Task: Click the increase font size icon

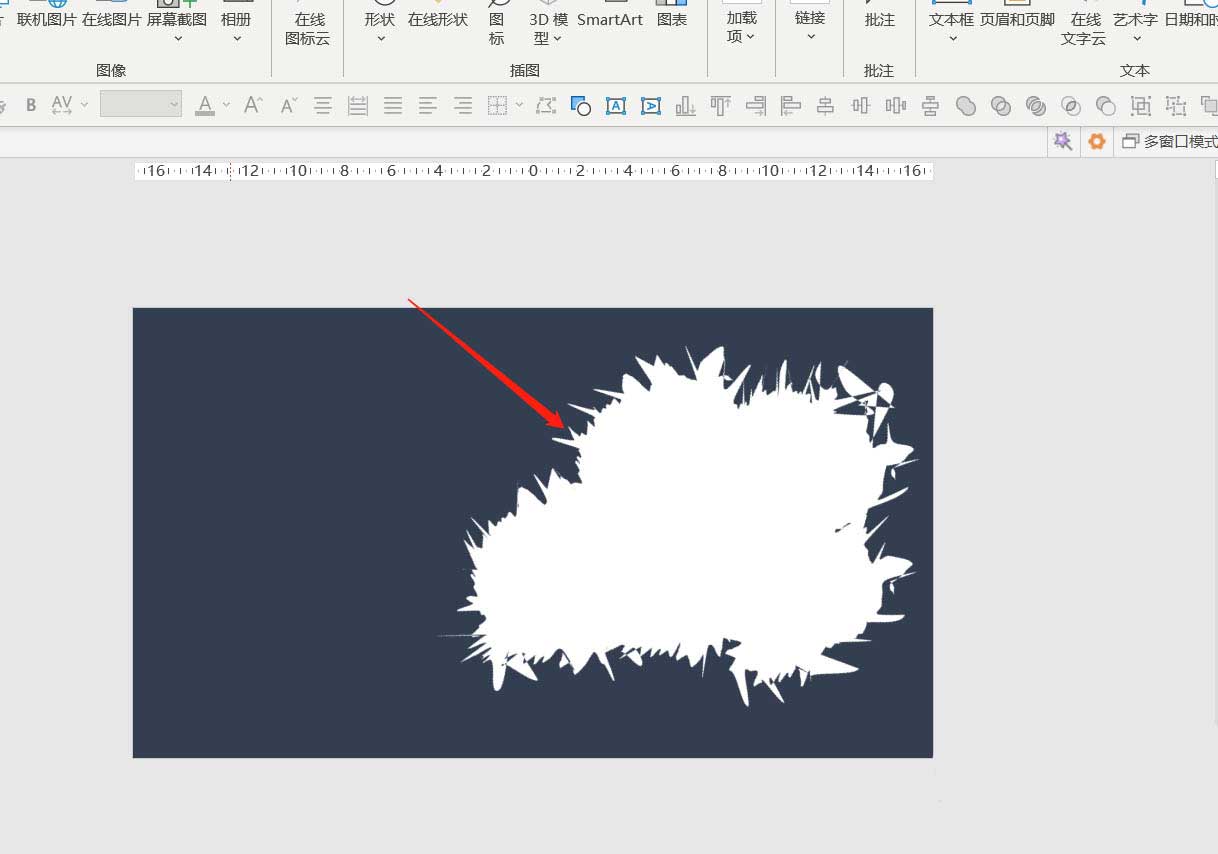Action: pos(253,105)
